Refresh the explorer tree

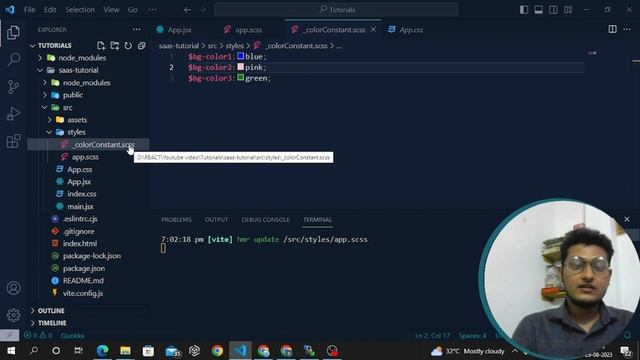point(128,45)
